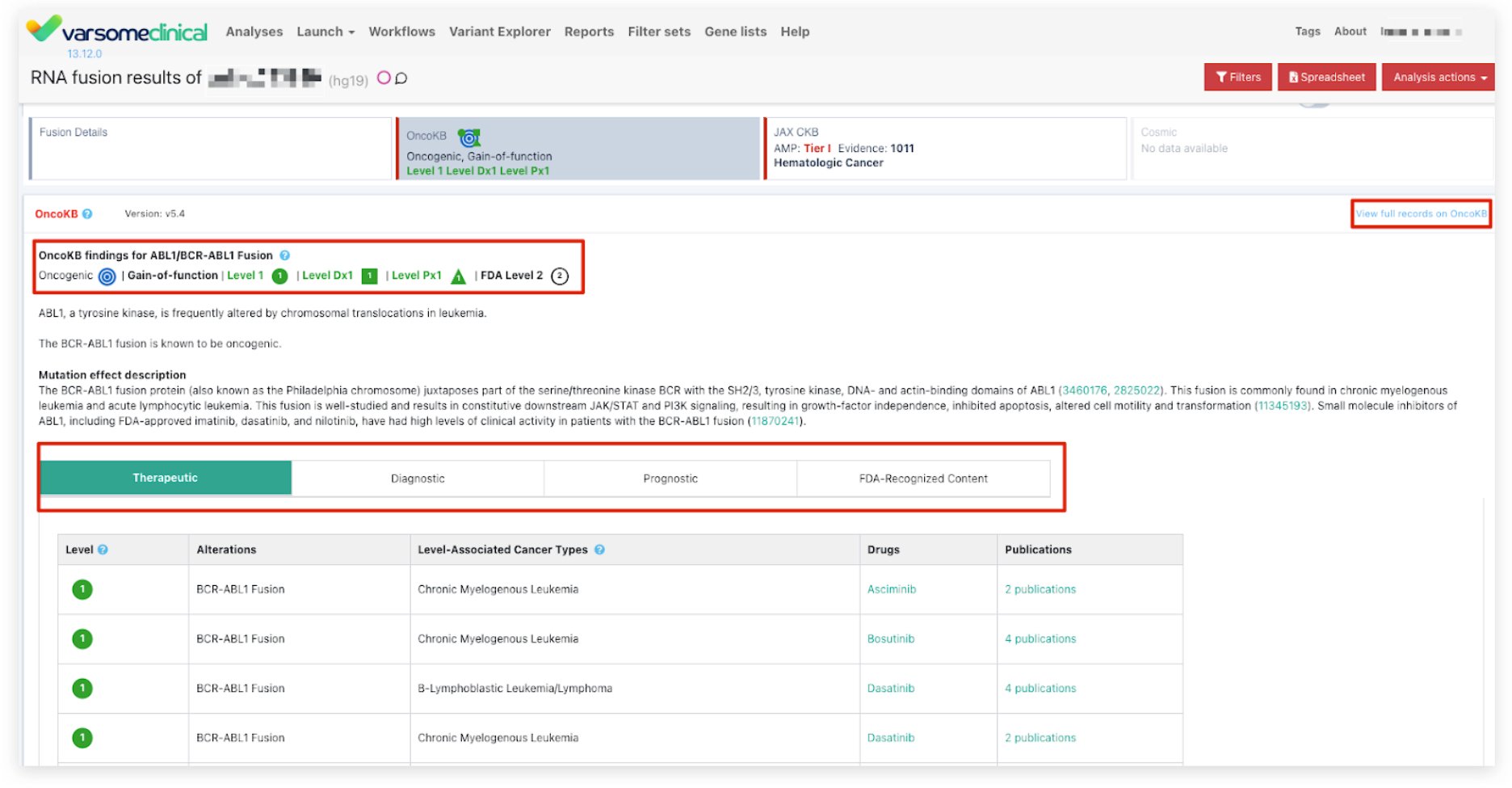The height and width of the screenshot is (788, 1512).
Task: Click the VarSome Clinical logo
Action: pos(118,31)
